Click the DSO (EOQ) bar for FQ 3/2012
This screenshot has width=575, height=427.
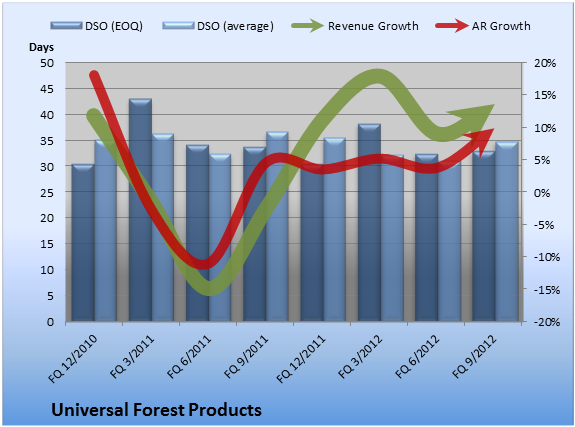[x=369, y=223]
